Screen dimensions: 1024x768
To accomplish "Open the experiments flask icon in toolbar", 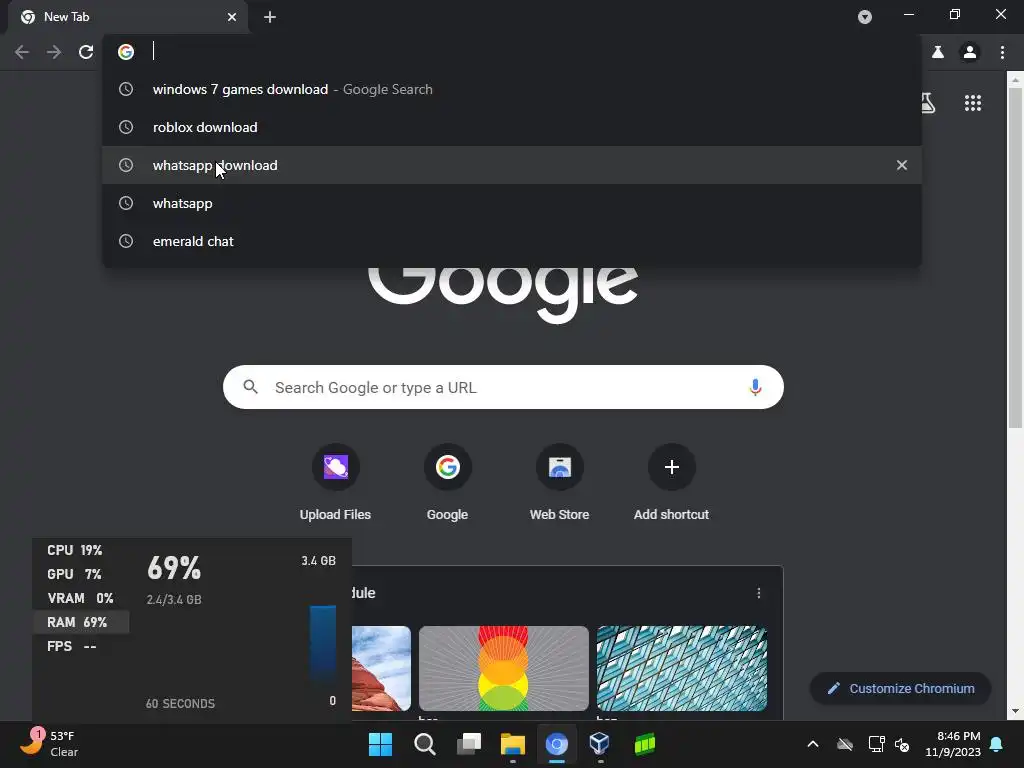I will (x=938, y=52).
